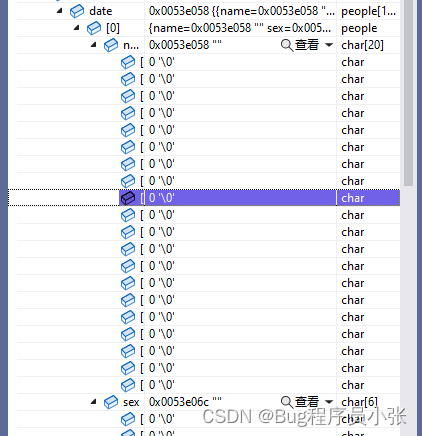Click magnifier icon in the n... row
The image size is (422, 436).
pos(287,45)
